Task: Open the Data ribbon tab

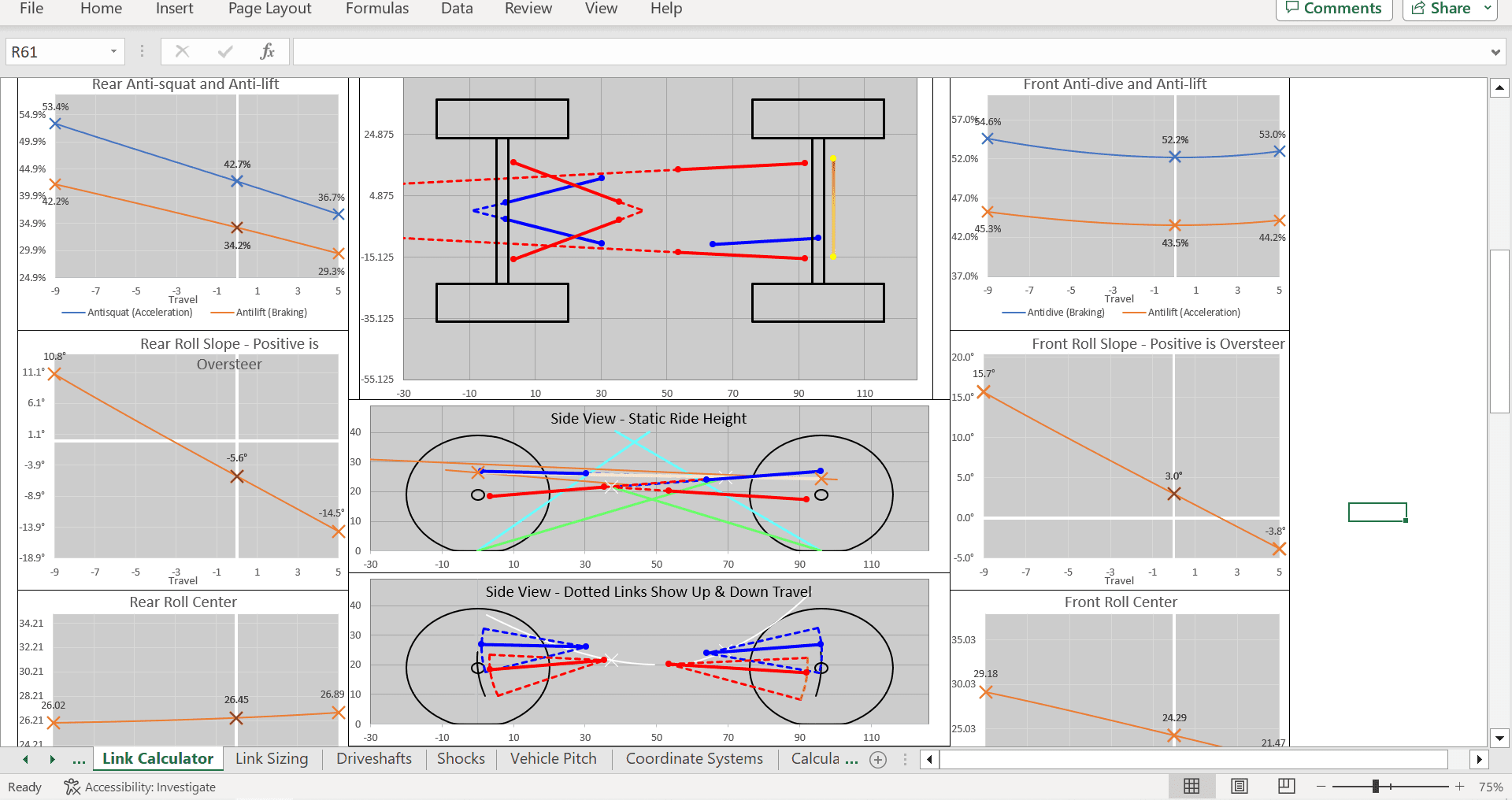Action: click(457, 9)
